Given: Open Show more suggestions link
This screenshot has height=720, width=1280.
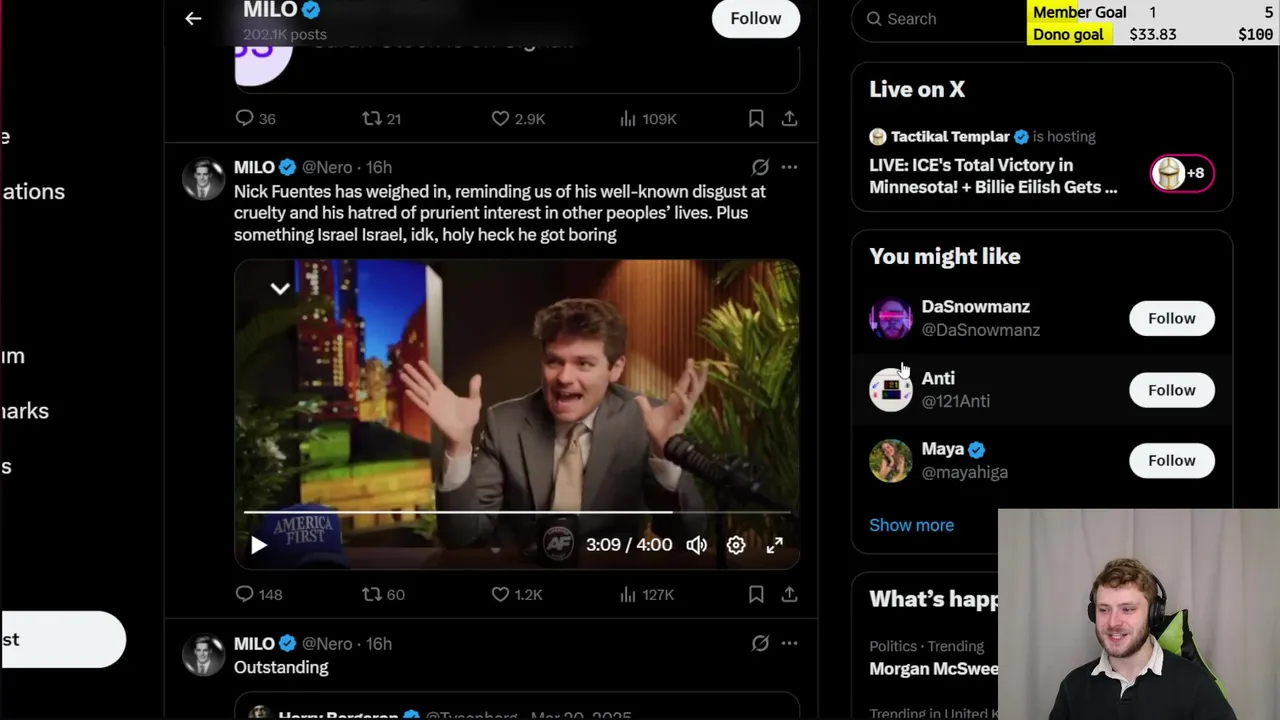Looking at the screenshot, I should click(x=911, y=525).
